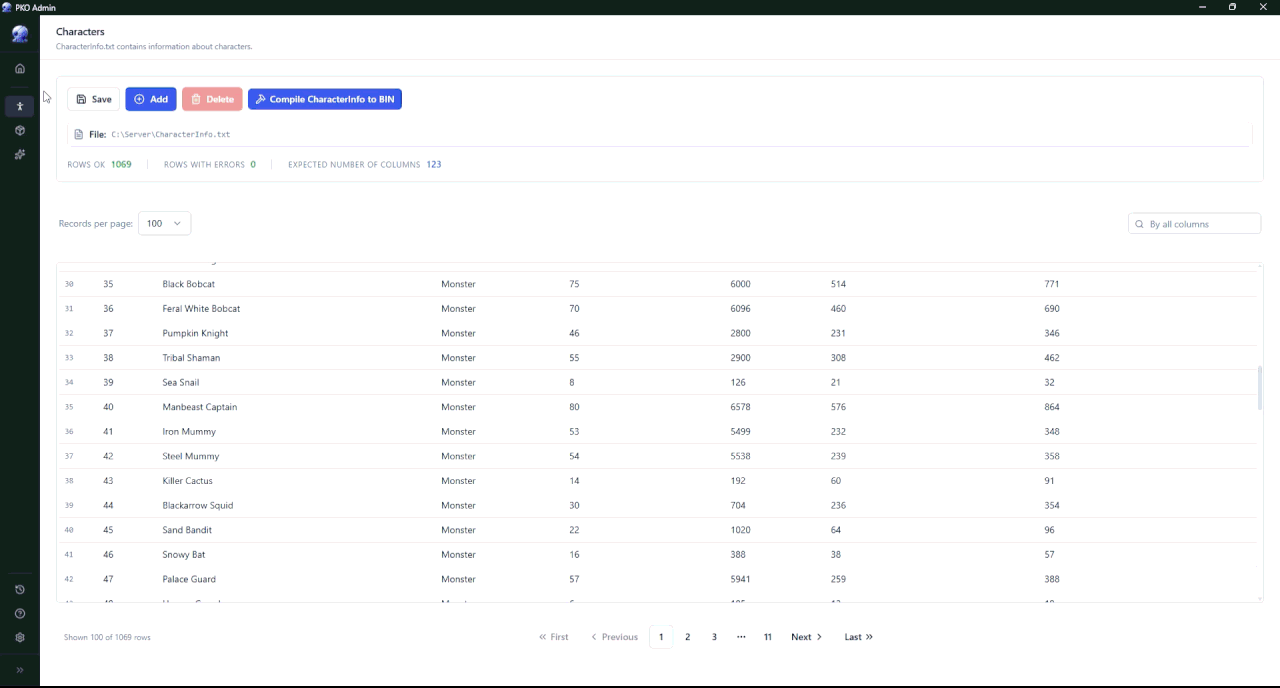Click level 75 in Black Bobcat row
This screenshot has height=688, width=1280.
pos(574,284)
